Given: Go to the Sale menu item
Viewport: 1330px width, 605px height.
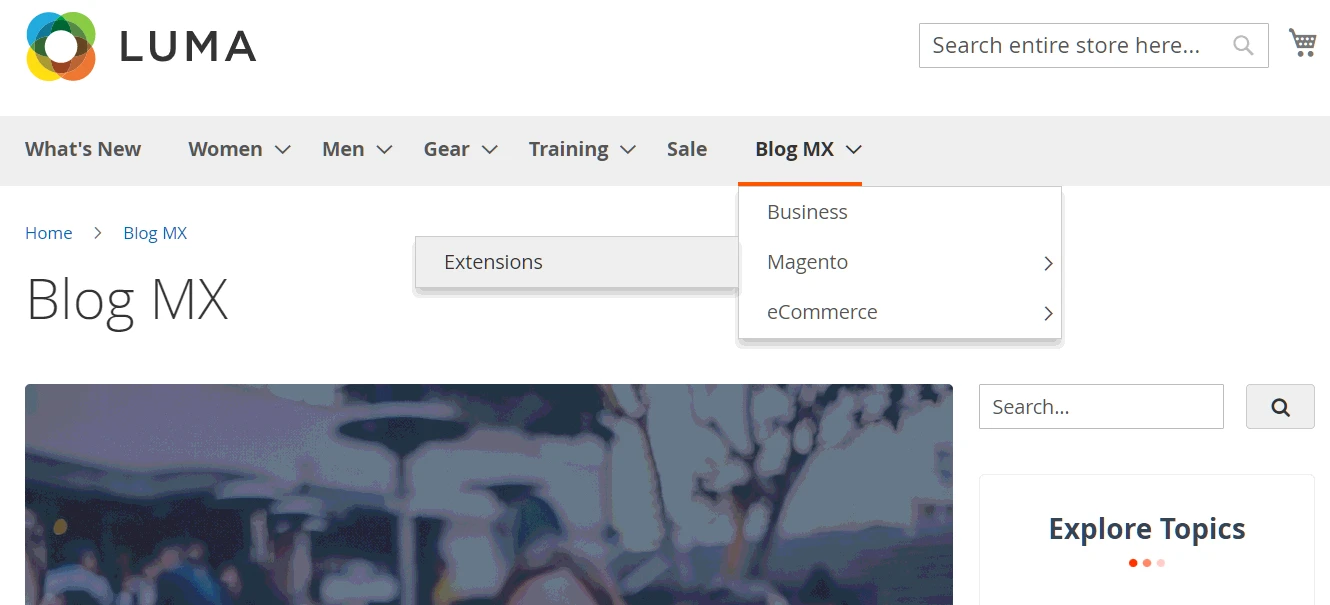Looking at the screenshot, I should [x=687, y=149].
